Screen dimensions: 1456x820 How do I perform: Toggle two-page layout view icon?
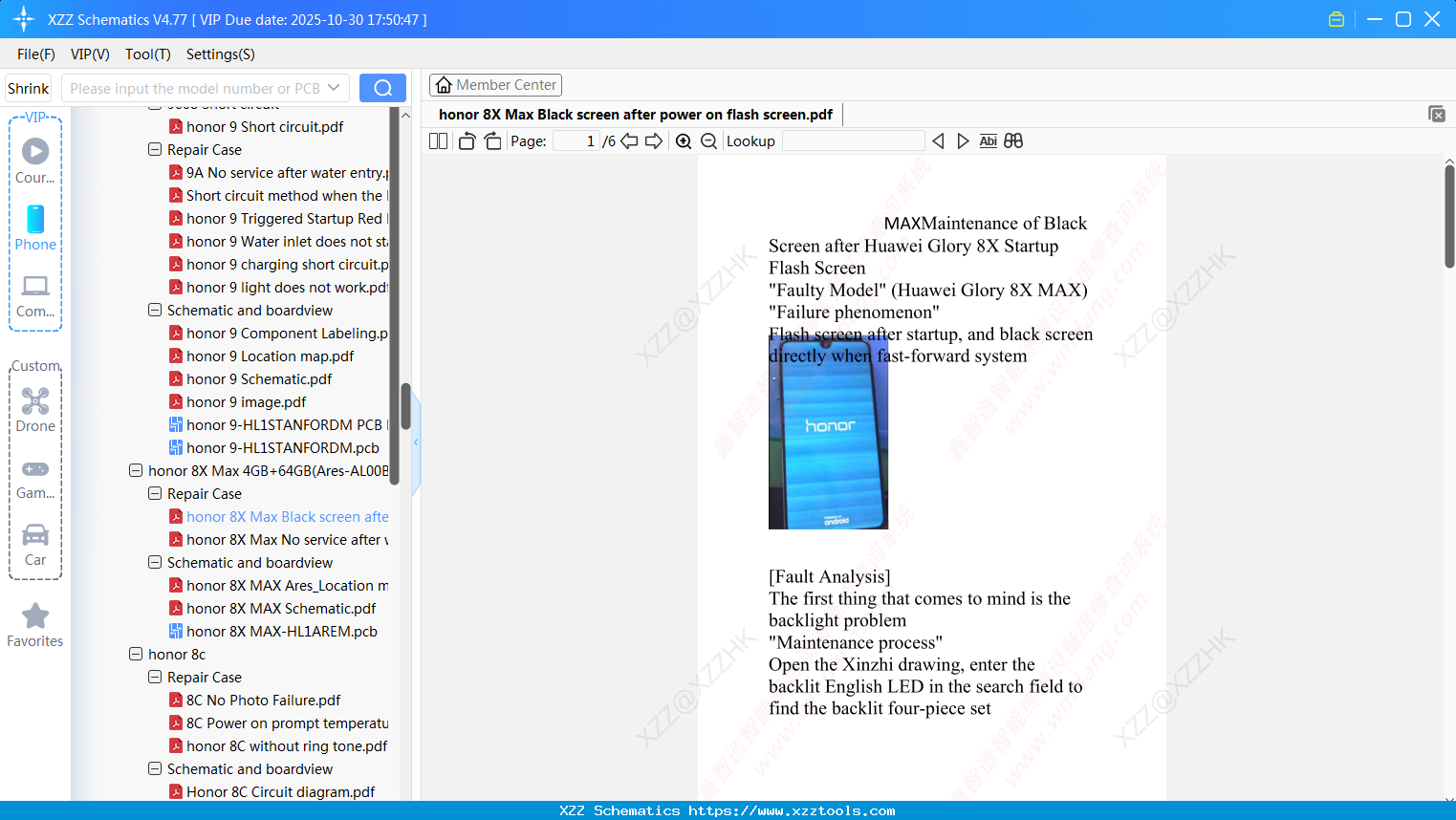coord(438,141)
